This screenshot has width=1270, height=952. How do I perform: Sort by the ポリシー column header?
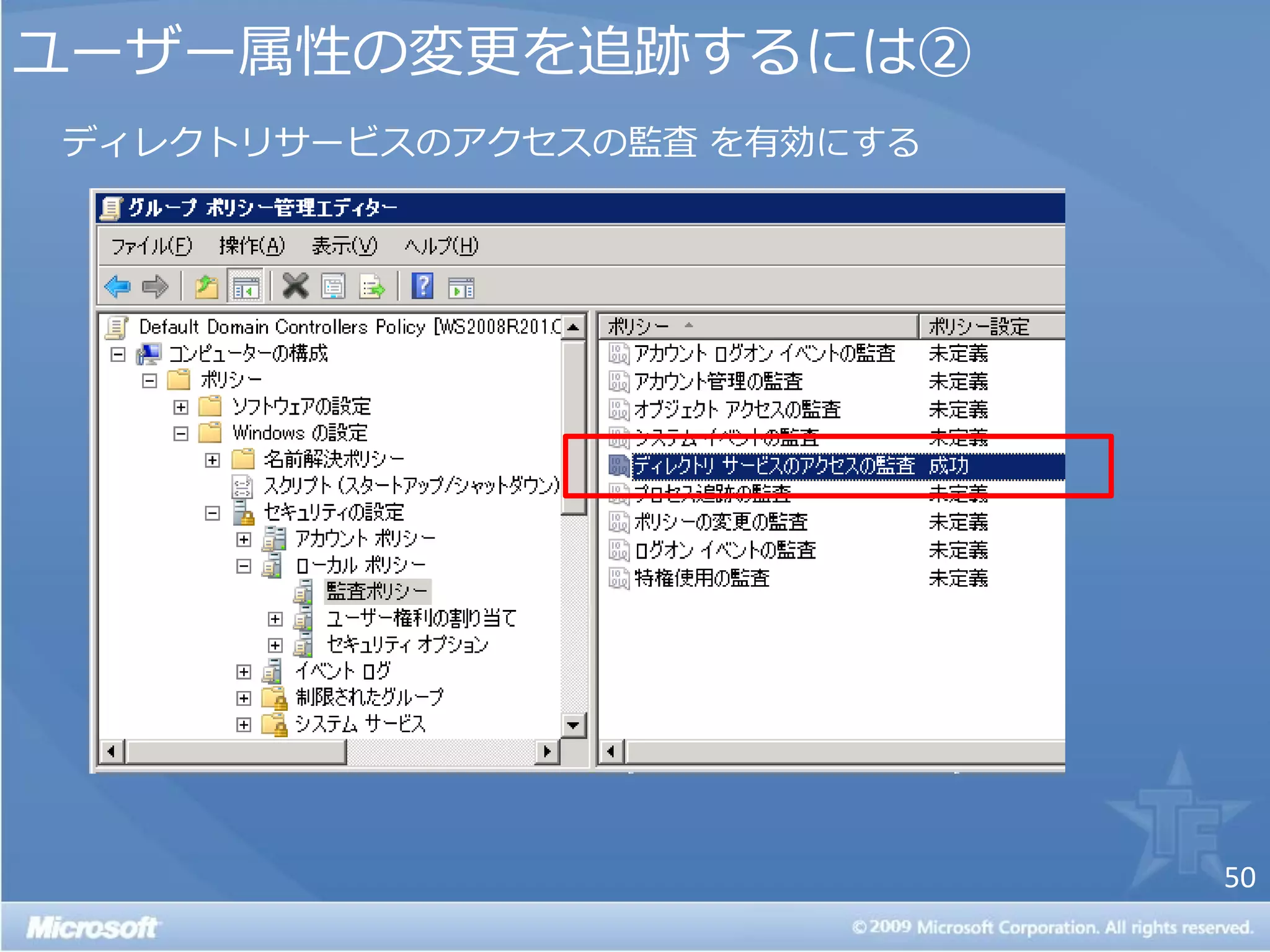(758, 326)
